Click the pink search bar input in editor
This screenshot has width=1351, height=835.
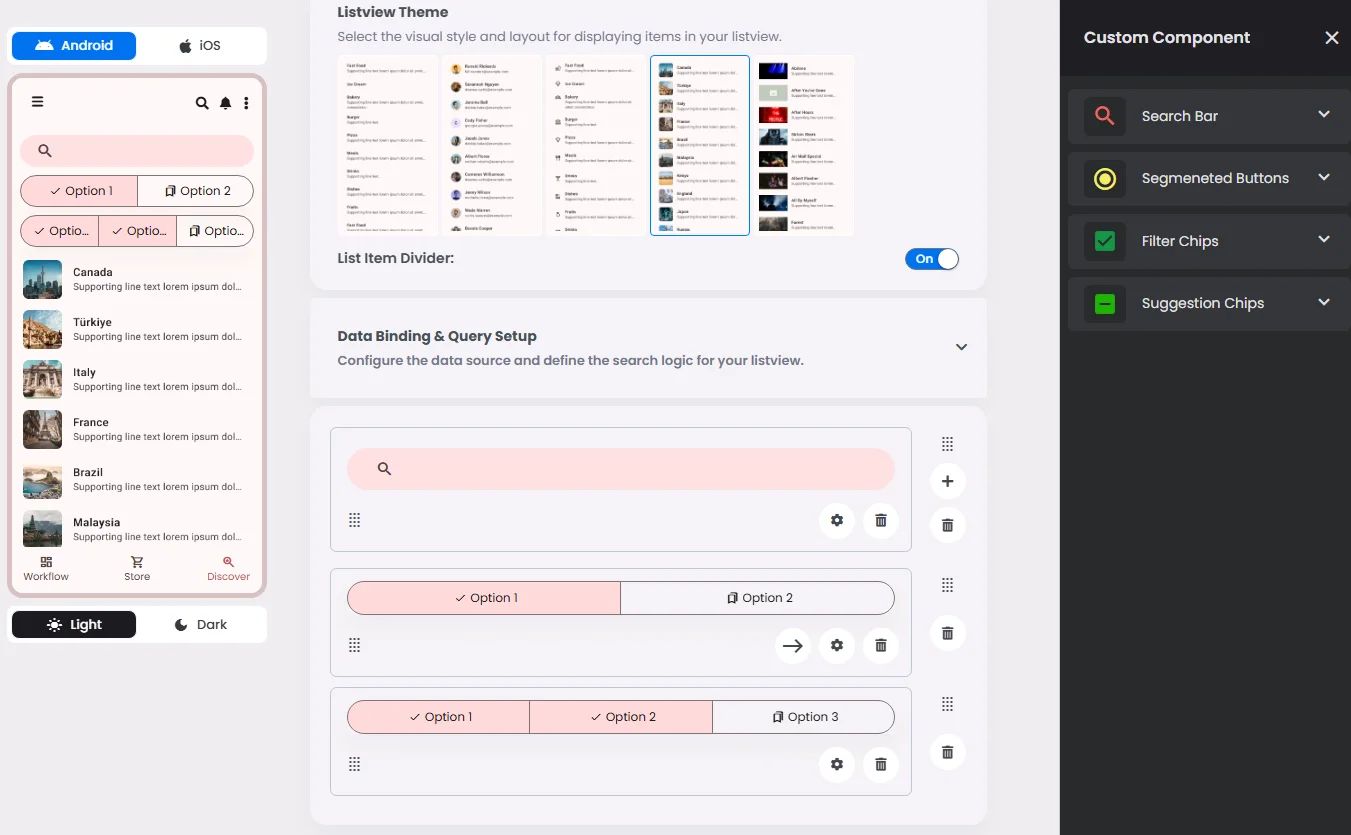click(621, 469)
